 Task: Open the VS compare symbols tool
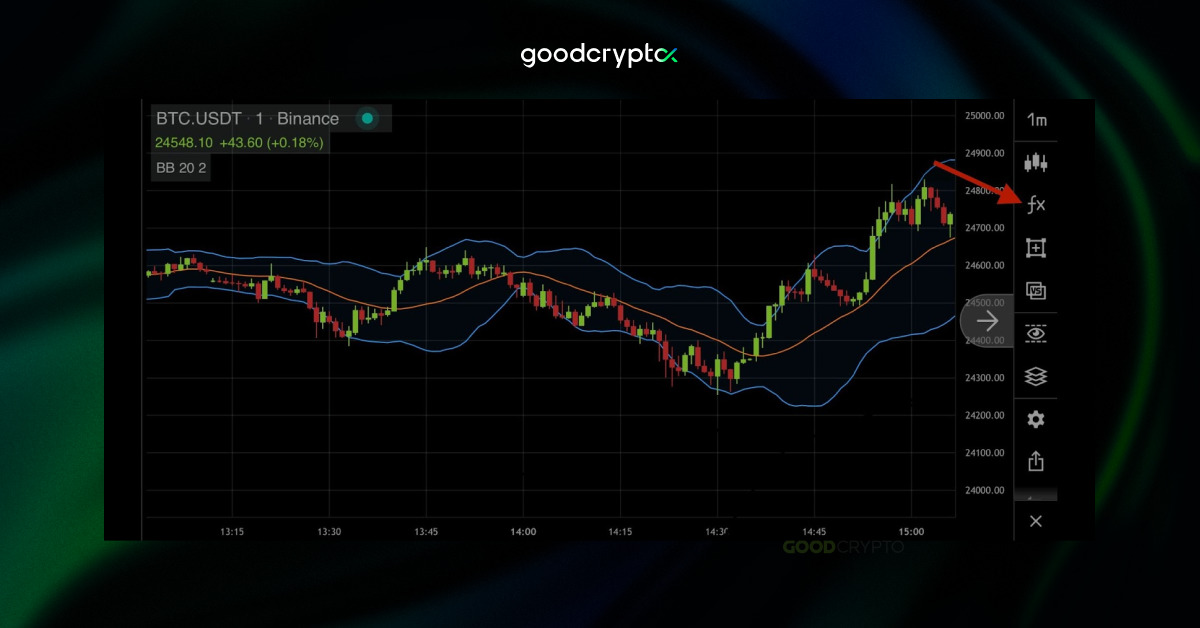[1036, 291]
